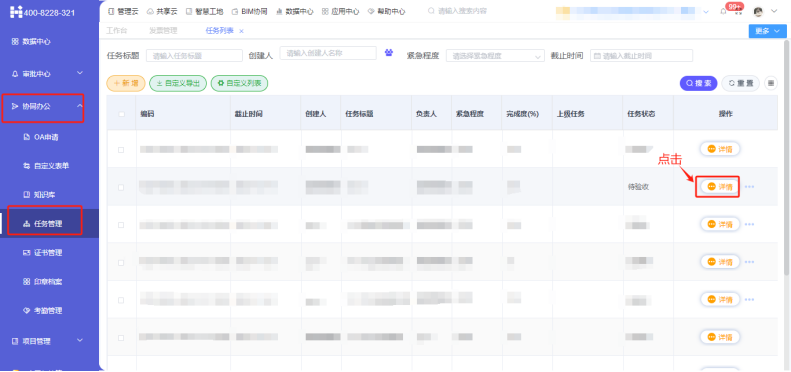Image resolution: width=791 pixels, height=372 pixels.
Task: Click the 自定义导出 button
Action: coord(178,83)
